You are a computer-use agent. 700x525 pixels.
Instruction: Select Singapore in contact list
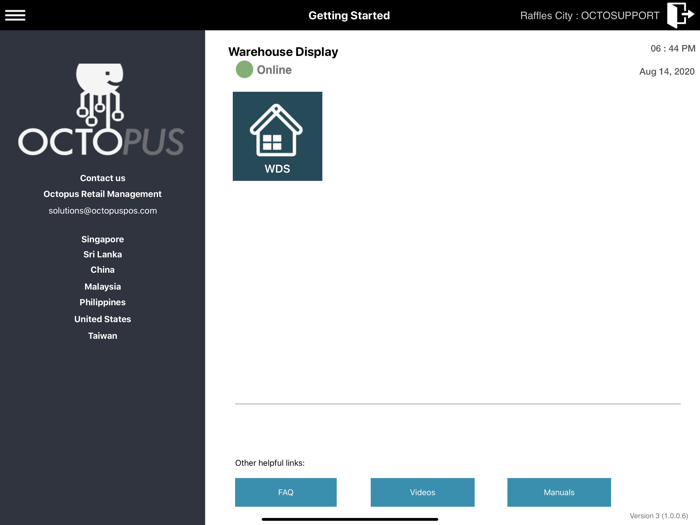(103, 239)
